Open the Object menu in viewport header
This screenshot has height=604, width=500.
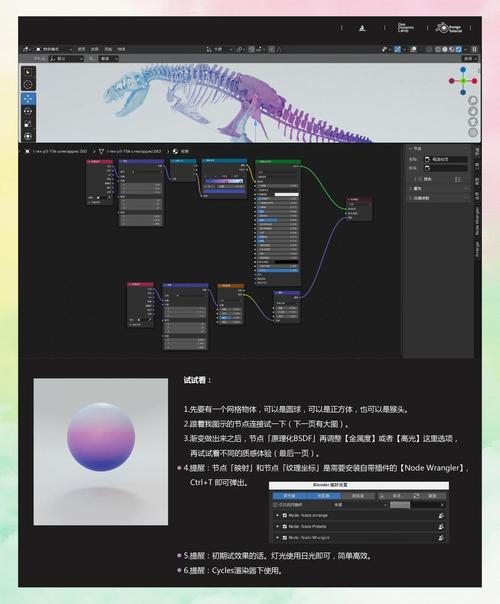121,49
